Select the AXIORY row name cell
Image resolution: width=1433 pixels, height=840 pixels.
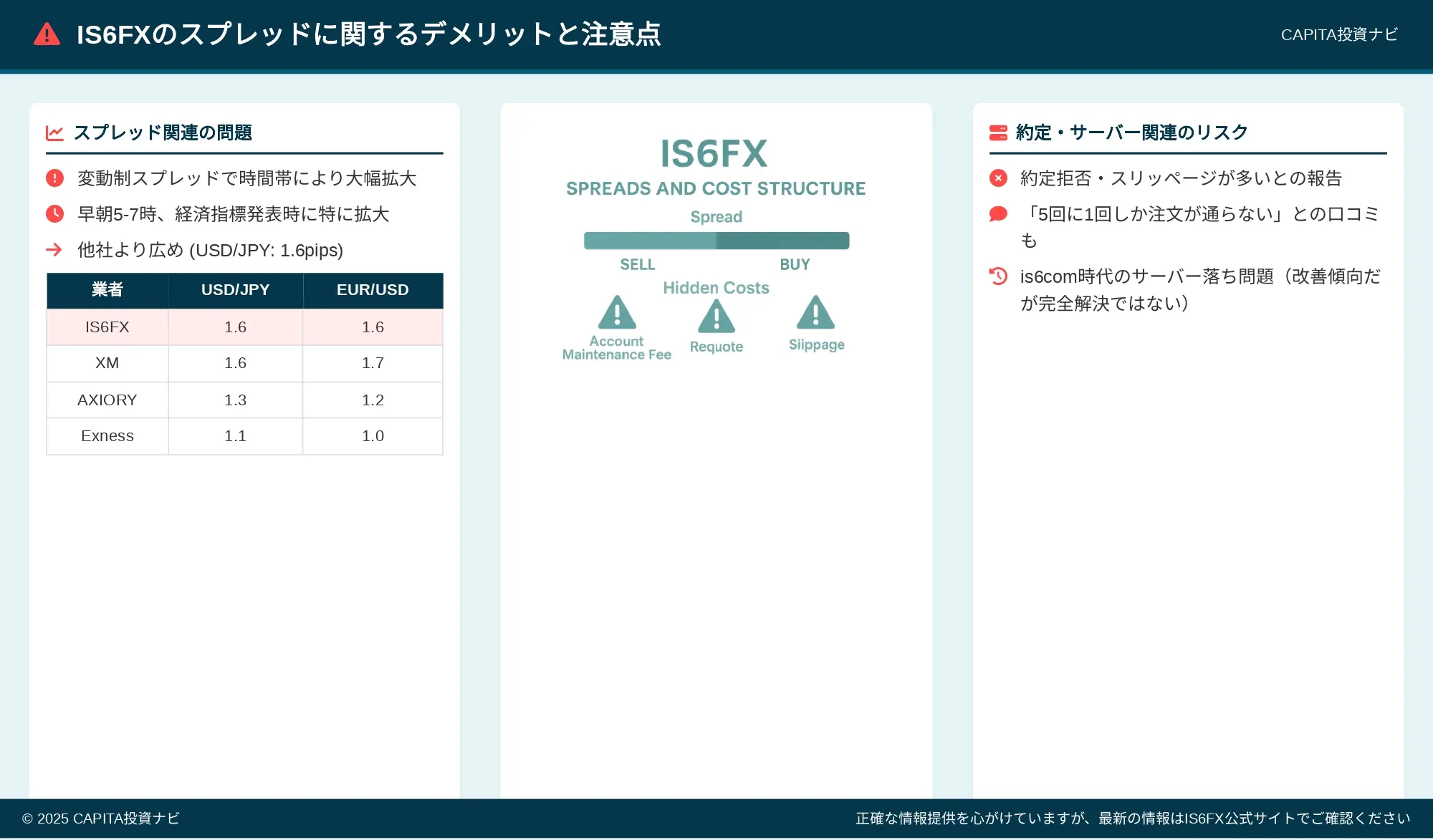[107, 400]
